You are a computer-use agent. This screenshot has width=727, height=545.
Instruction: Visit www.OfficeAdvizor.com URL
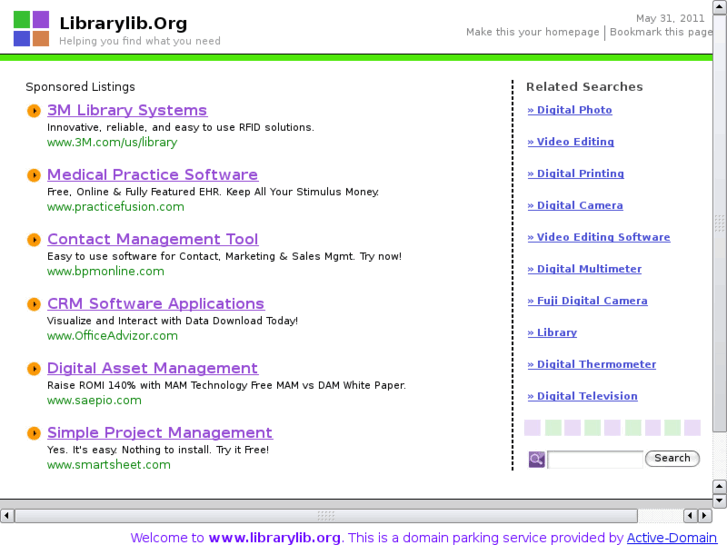112,336
